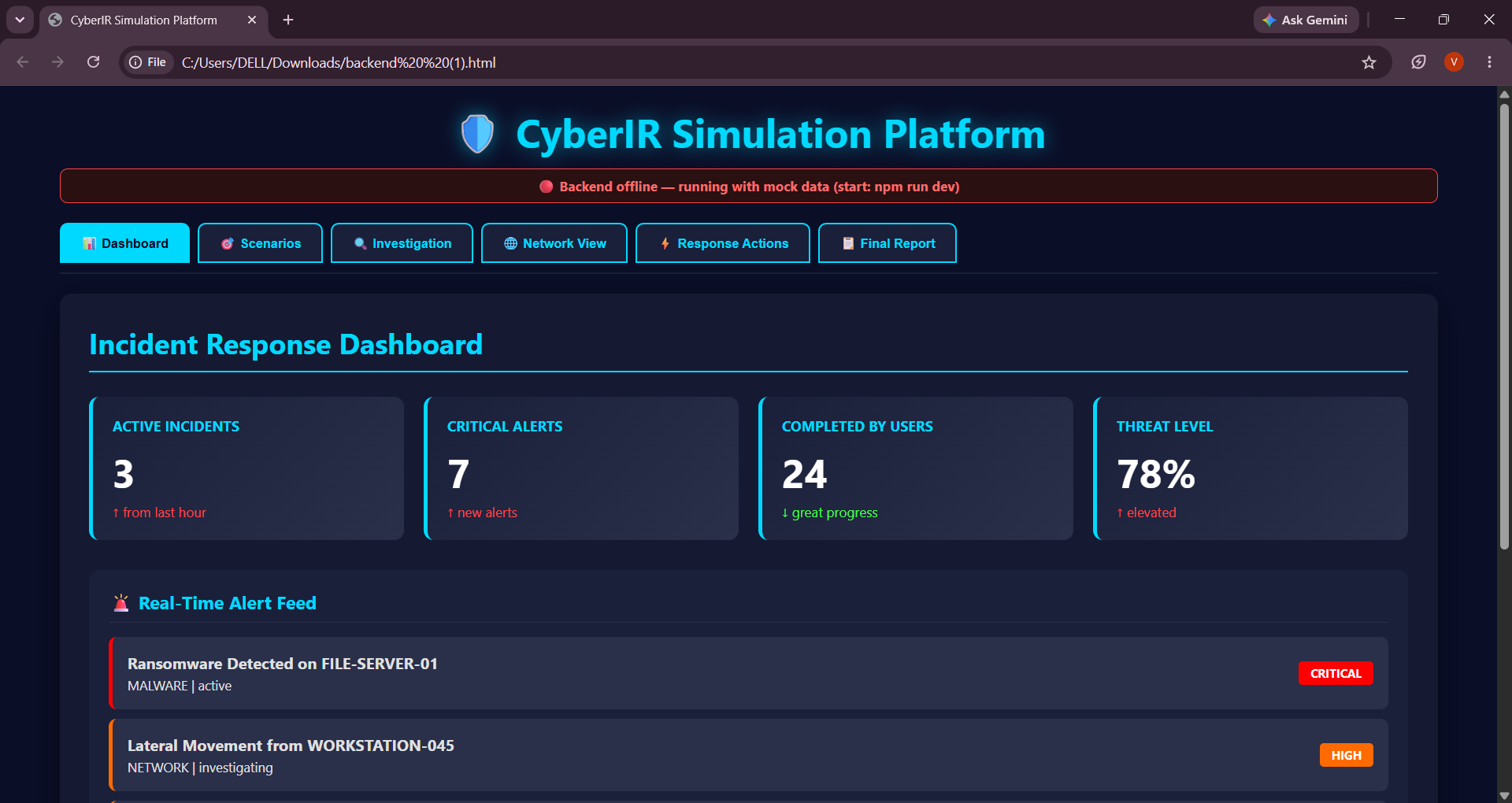Expand the tab search dropdown

click(20, 20)
